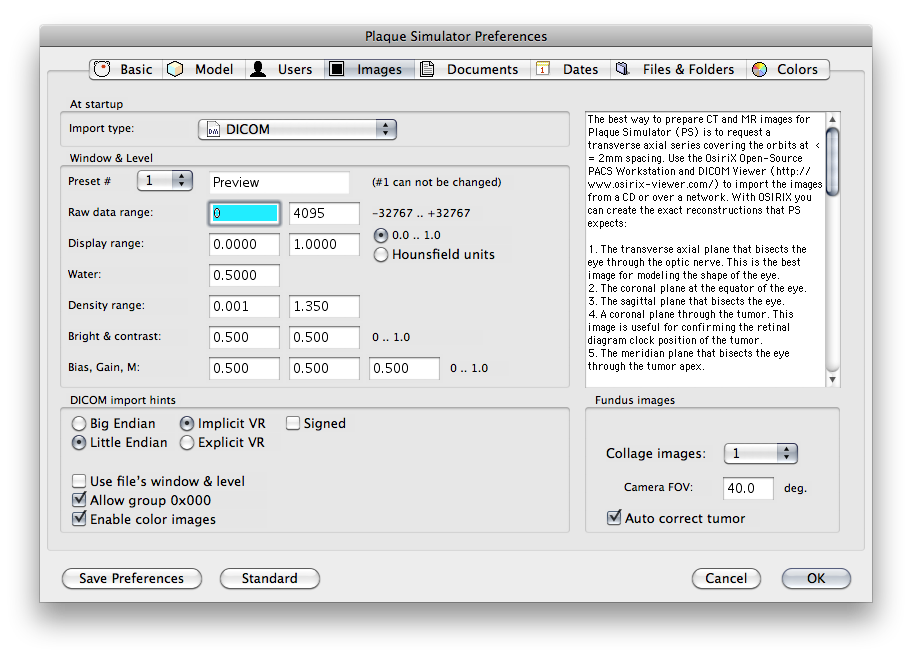Click the first Bias, Gain, M field

click(244, 369)
